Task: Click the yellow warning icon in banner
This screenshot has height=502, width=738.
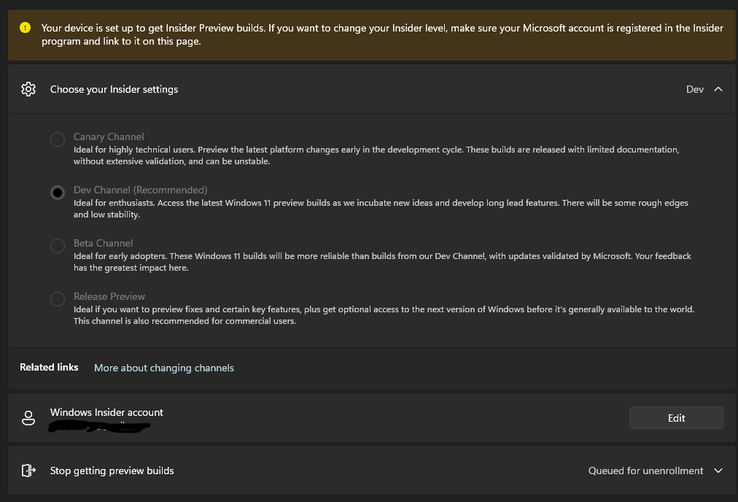Action: coord(26,28)
